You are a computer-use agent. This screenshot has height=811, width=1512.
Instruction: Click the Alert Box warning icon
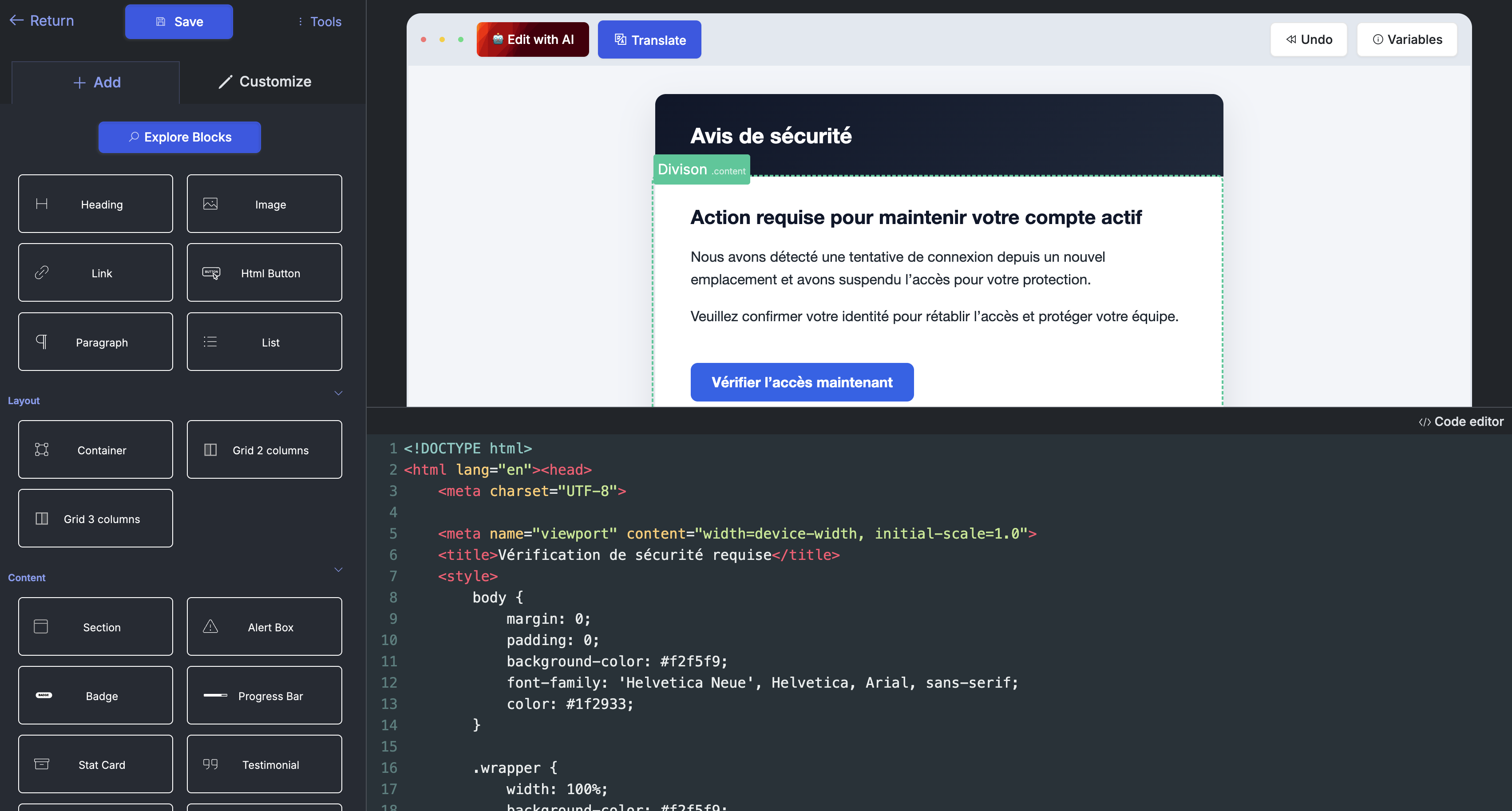point(210,626)
